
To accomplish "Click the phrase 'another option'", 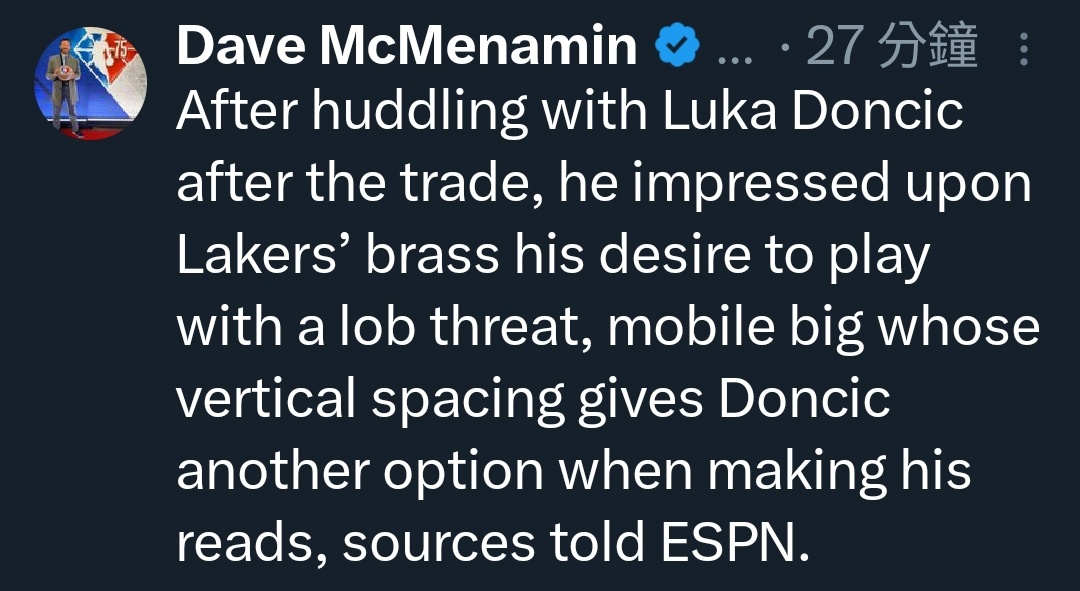I will tap(359, 471).
